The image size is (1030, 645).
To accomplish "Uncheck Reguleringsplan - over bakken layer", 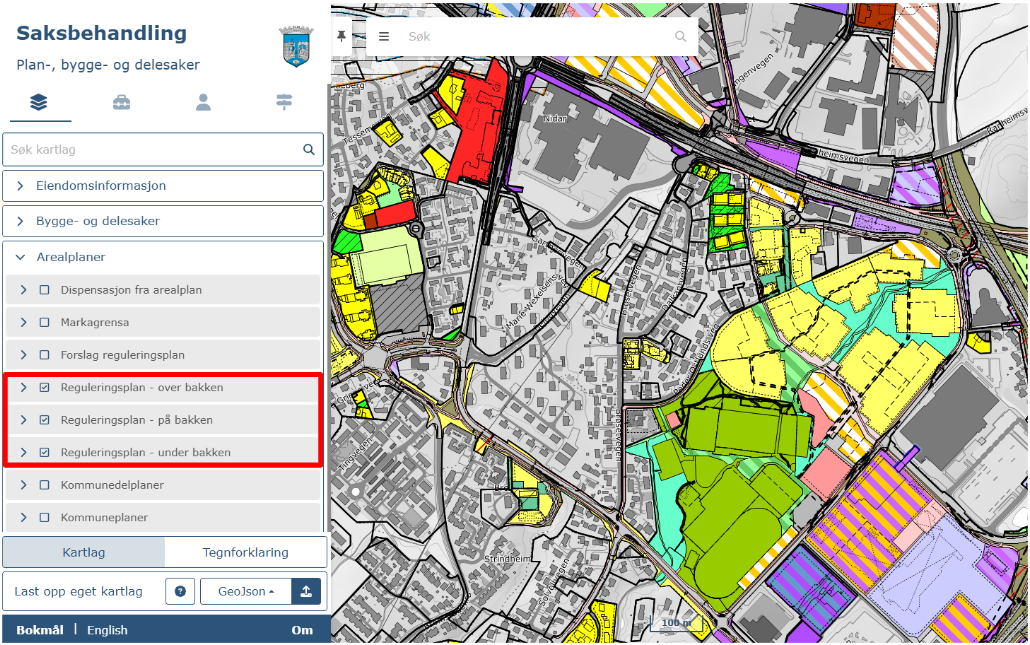I will (44, 388).
